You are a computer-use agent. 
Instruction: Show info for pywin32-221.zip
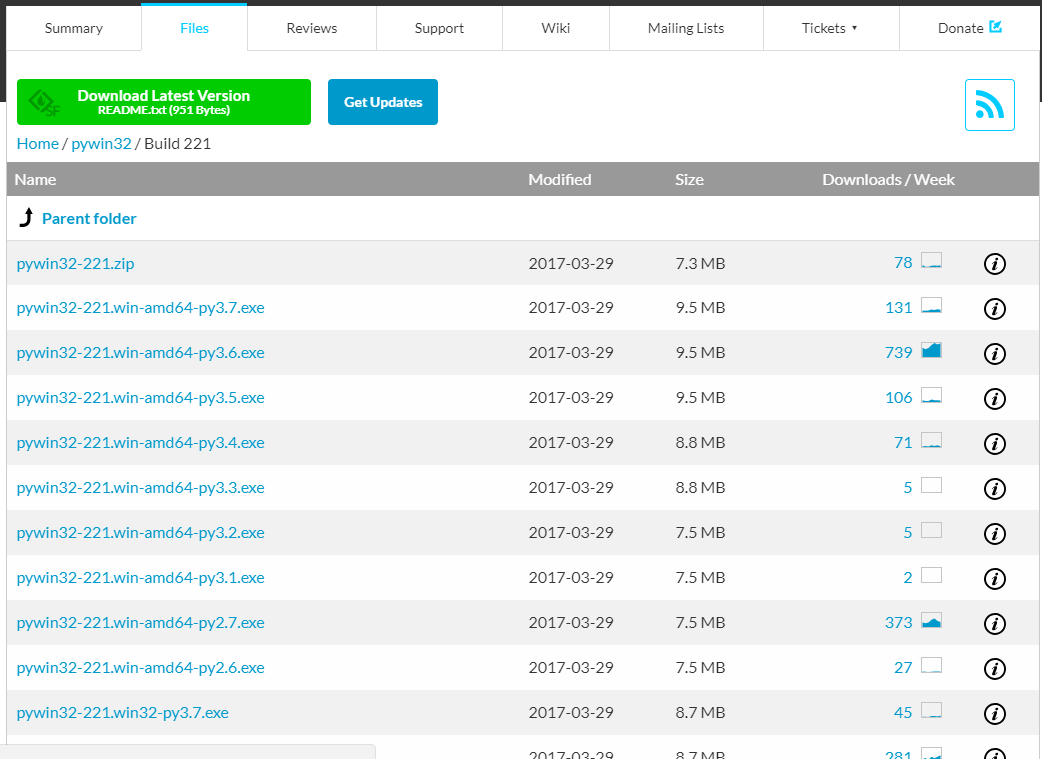tap(994, 264)
